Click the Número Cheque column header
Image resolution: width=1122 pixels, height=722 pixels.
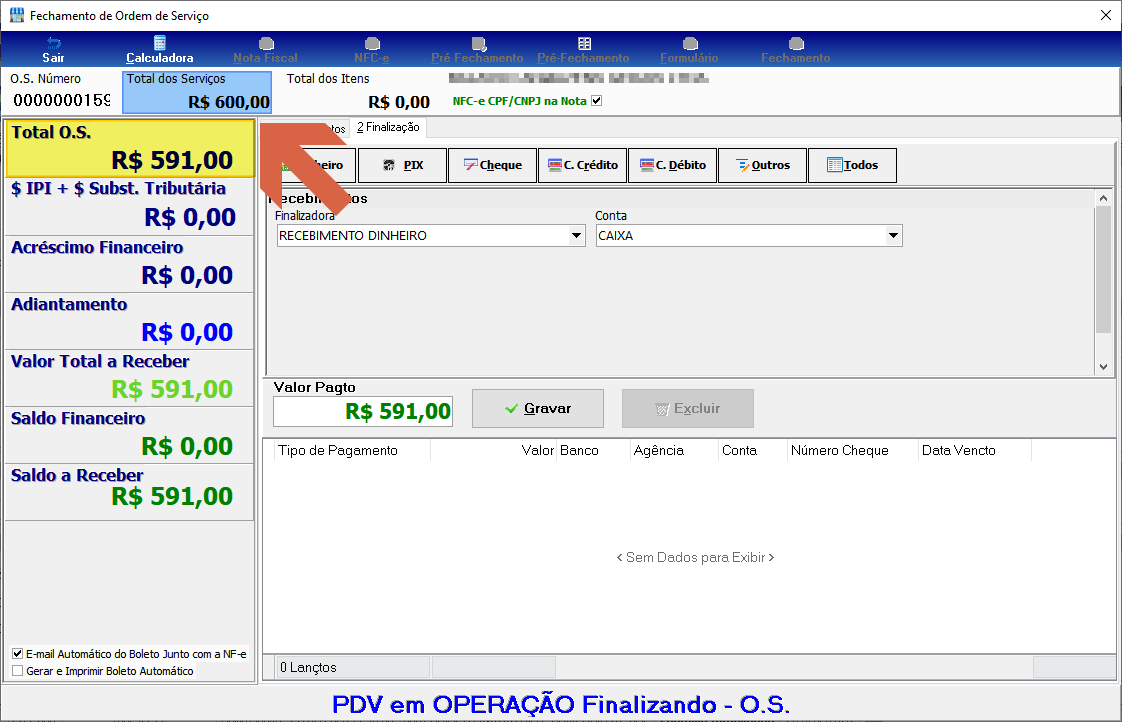pos(853,450)
